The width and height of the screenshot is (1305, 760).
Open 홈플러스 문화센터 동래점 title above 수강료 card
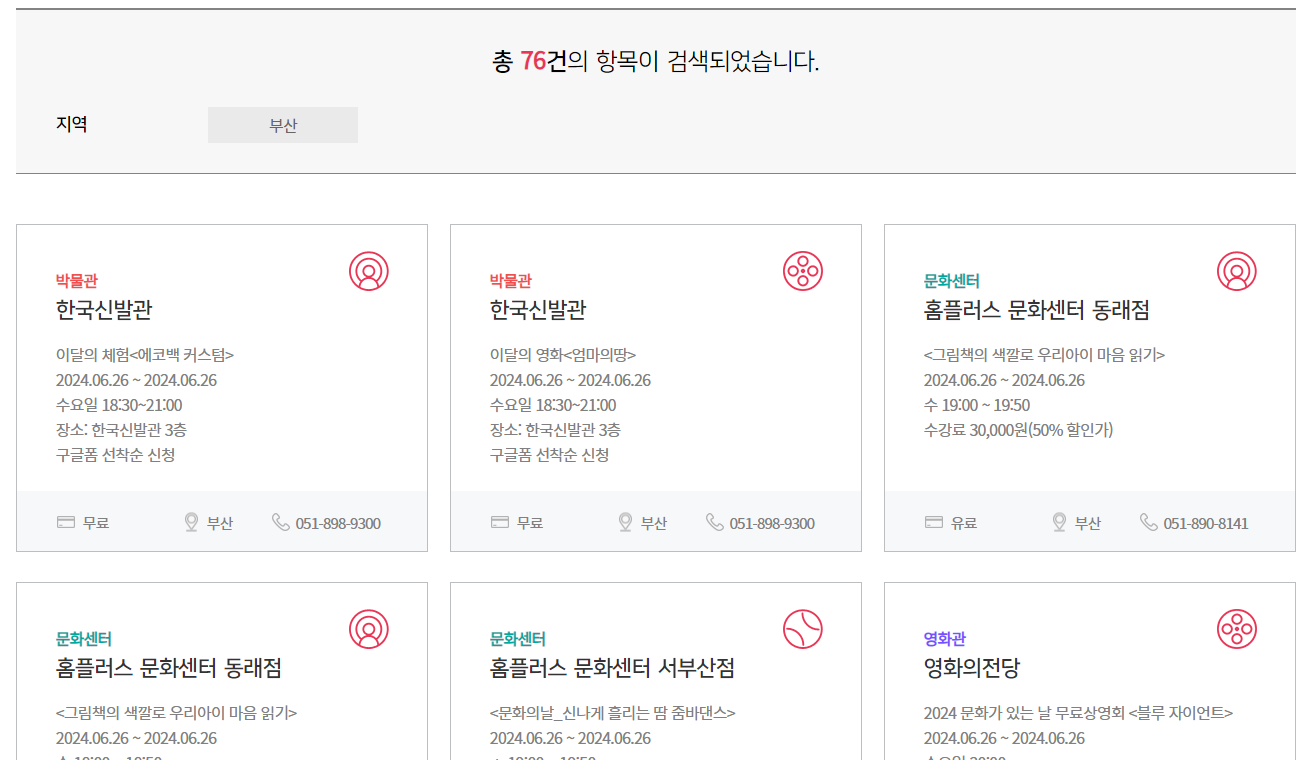coord(1037,310)
